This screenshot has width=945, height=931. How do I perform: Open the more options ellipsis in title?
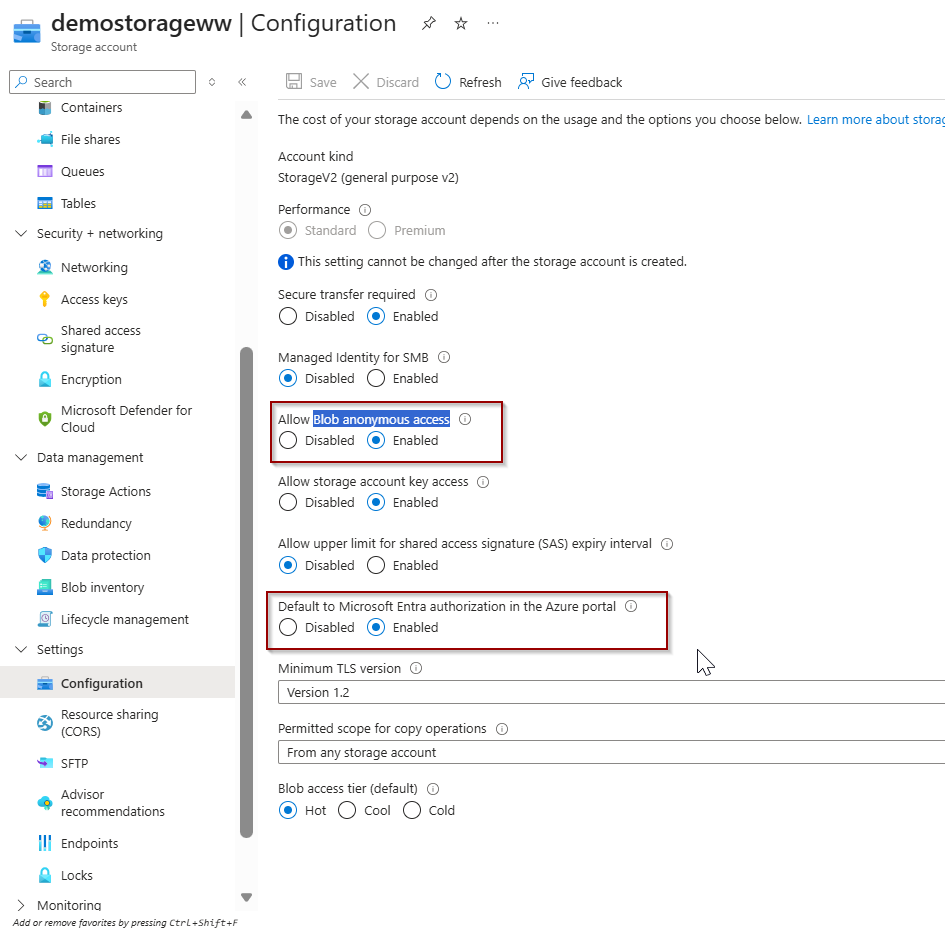pos(493,24)
